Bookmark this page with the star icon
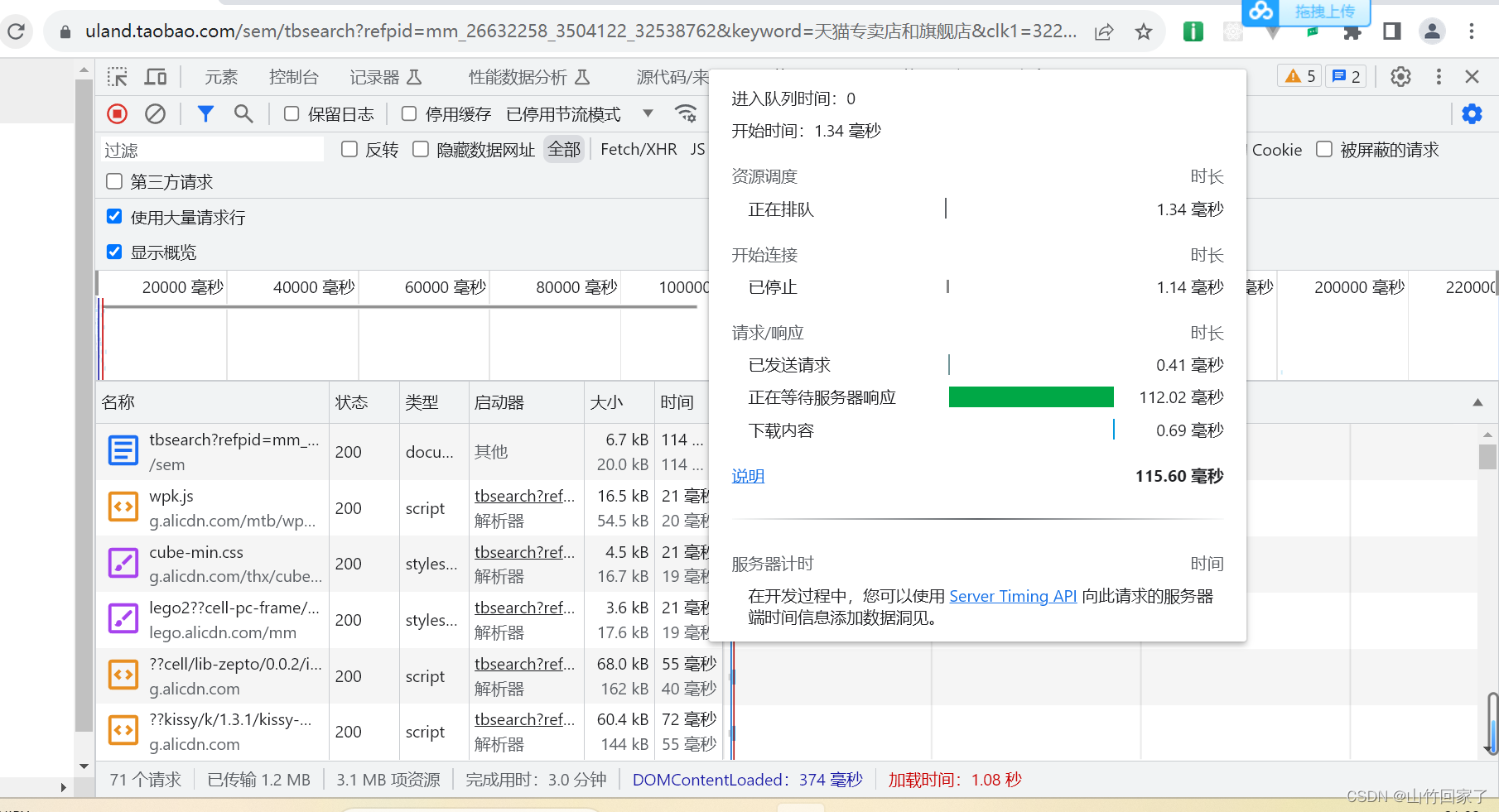The height and width of the screenshot is (812, 1499). tap(1144, 32)
